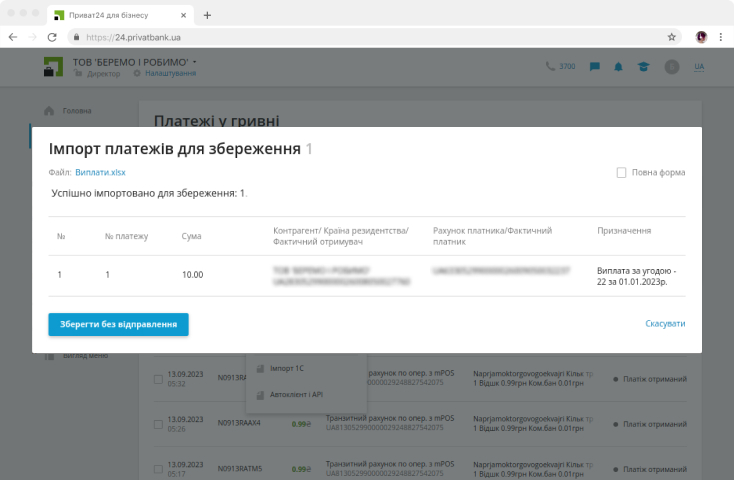
Task: Open the UA language selector
Action: (x=699, y=67)
